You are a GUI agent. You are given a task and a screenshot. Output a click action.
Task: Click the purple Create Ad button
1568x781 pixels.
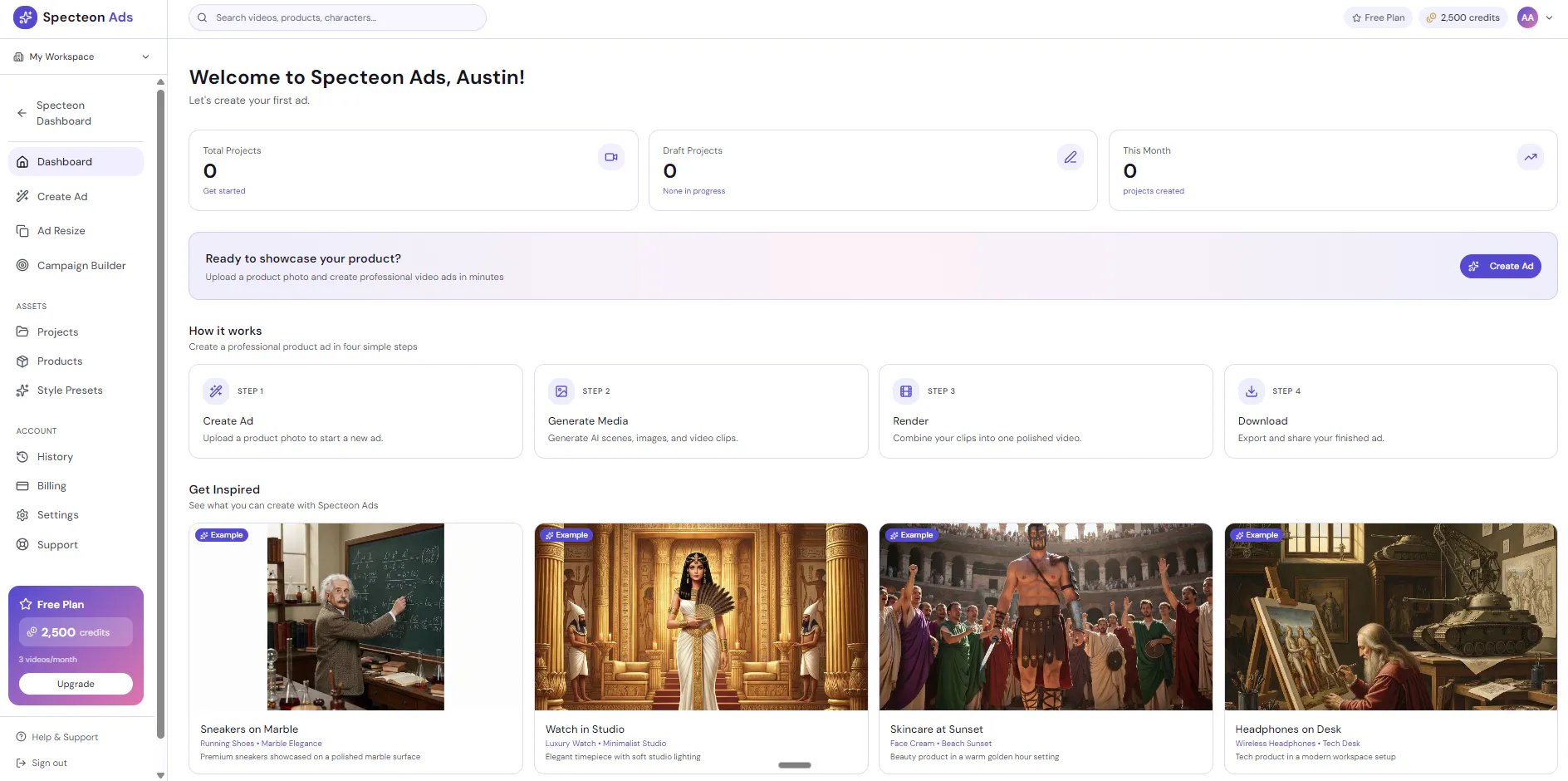tap(1501, 267)
